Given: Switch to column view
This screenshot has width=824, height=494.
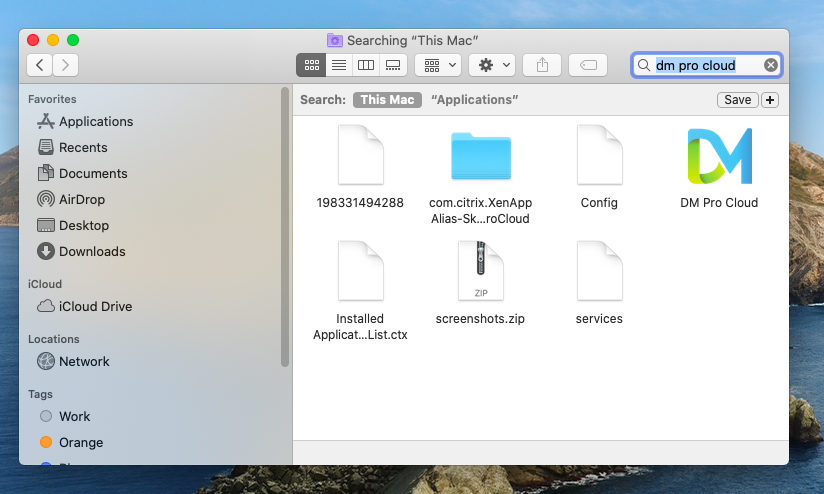Looking at the screenshot, I should (366, 65).
